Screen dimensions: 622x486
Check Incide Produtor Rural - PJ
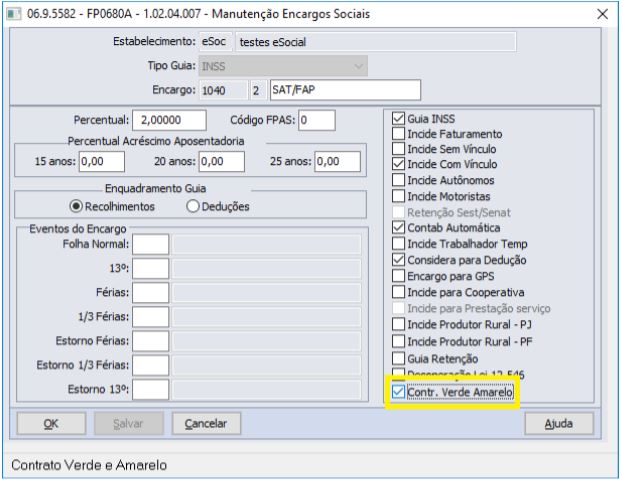pyautogui.click(x=398, y=324)
